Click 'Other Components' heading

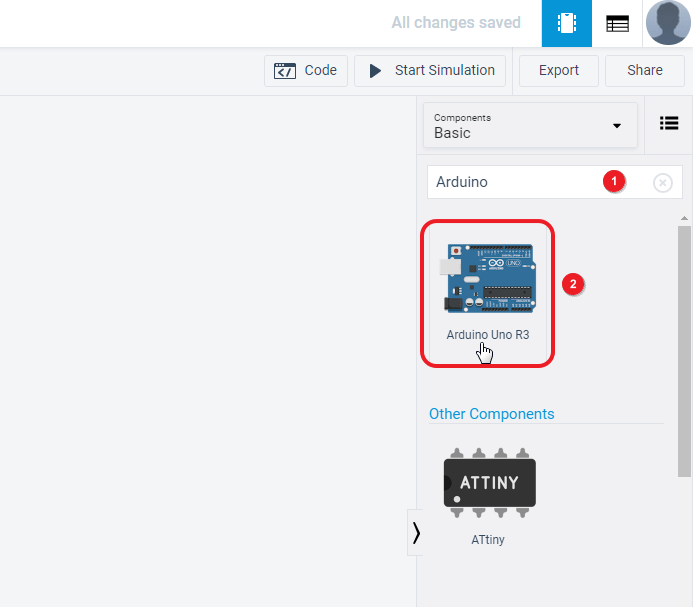(491, 414)
